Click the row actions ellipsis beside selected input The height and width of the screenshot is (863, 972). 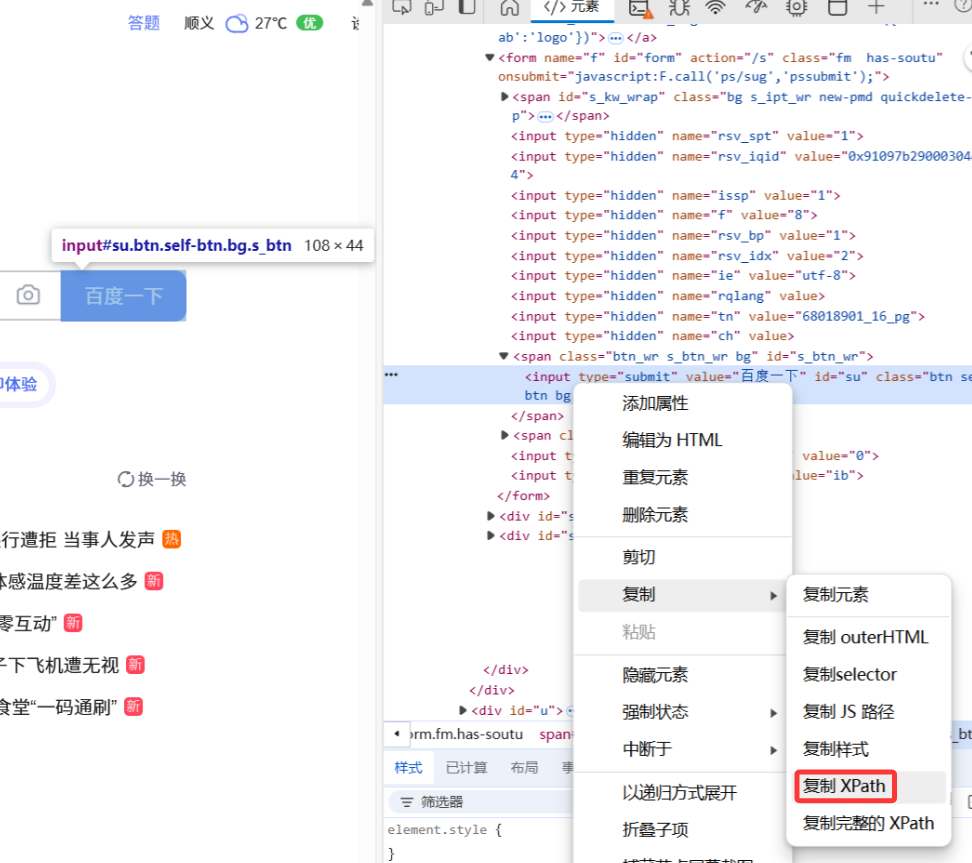click(391, 374)
